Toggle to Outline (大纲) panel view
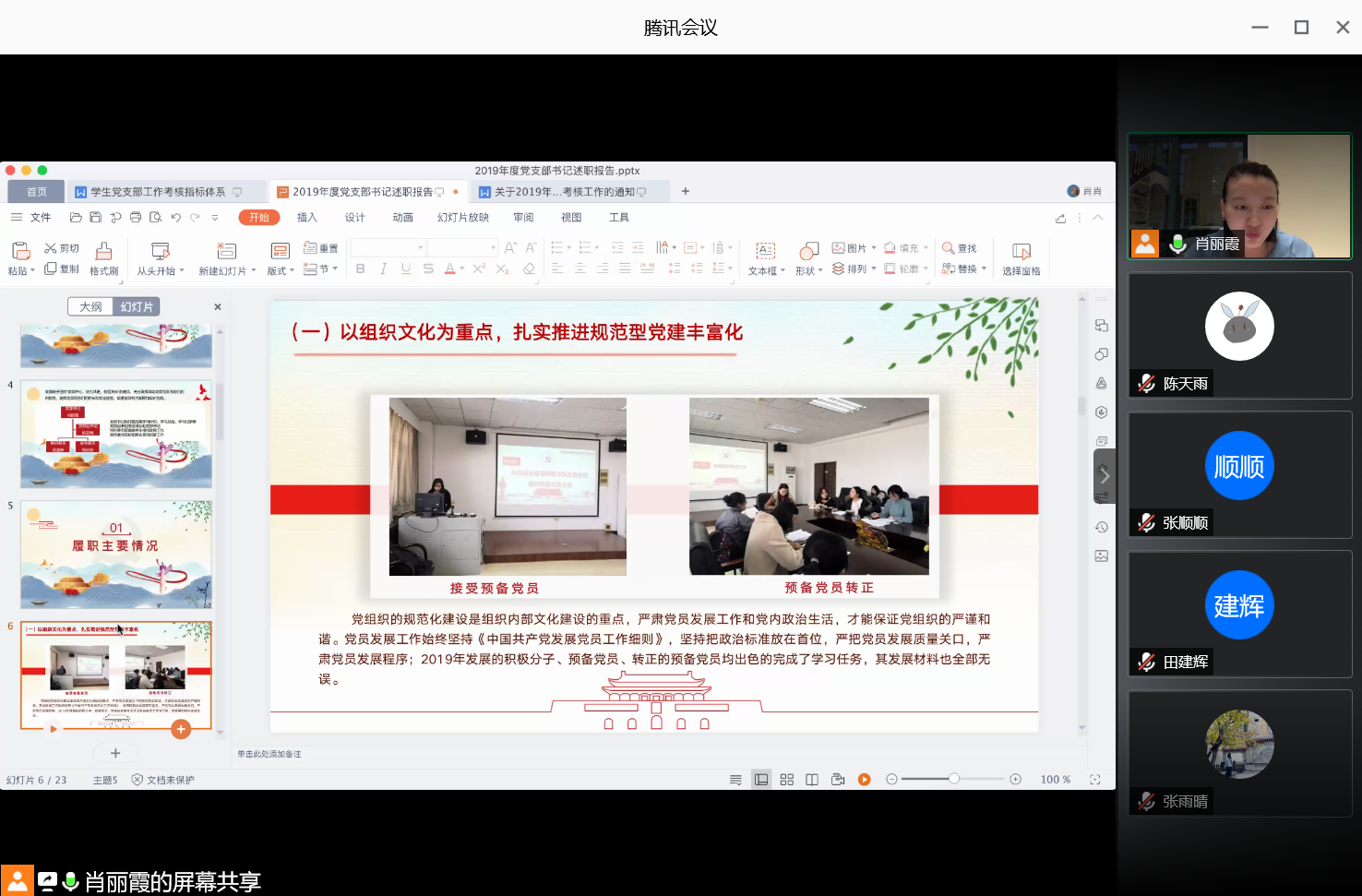The width and height of the screenshot is (1362, 896). click(90, 307)
